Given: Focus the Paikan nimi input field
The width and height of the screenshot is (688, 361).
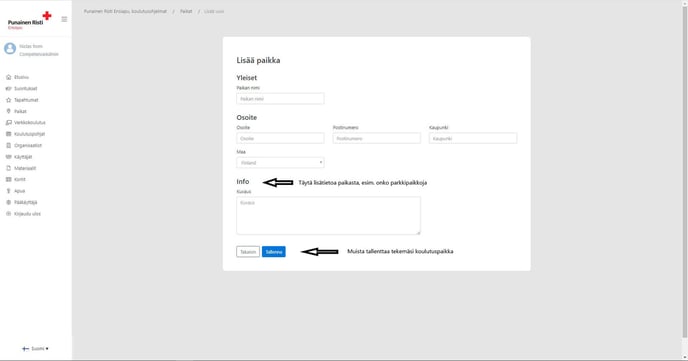Looking at the screenshot, I should [x=280, y=99].
